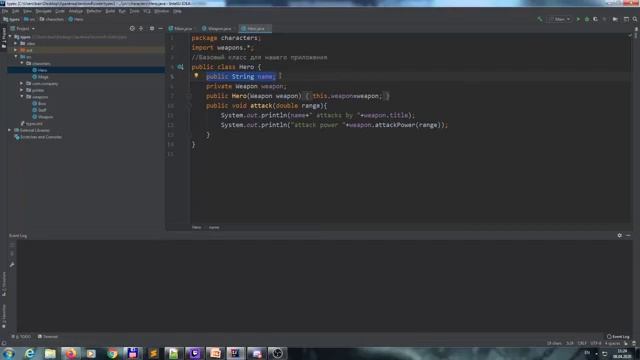Open Internet Explorer from the taskbar
The width and height of the screenshot is (640, 360).
point(30,353)
